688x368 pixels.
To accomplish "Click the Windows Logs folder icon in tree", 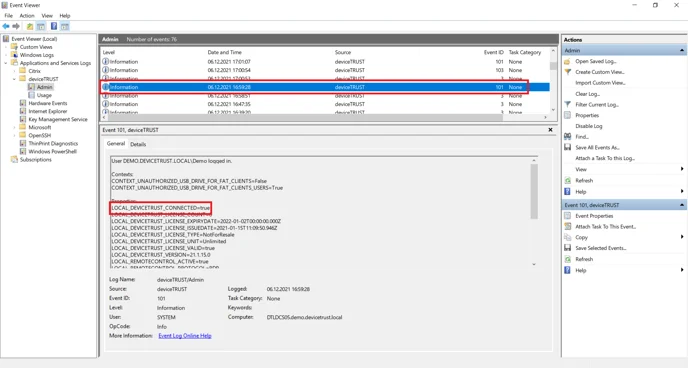I will pyautogui.click(x=14, y=55).
